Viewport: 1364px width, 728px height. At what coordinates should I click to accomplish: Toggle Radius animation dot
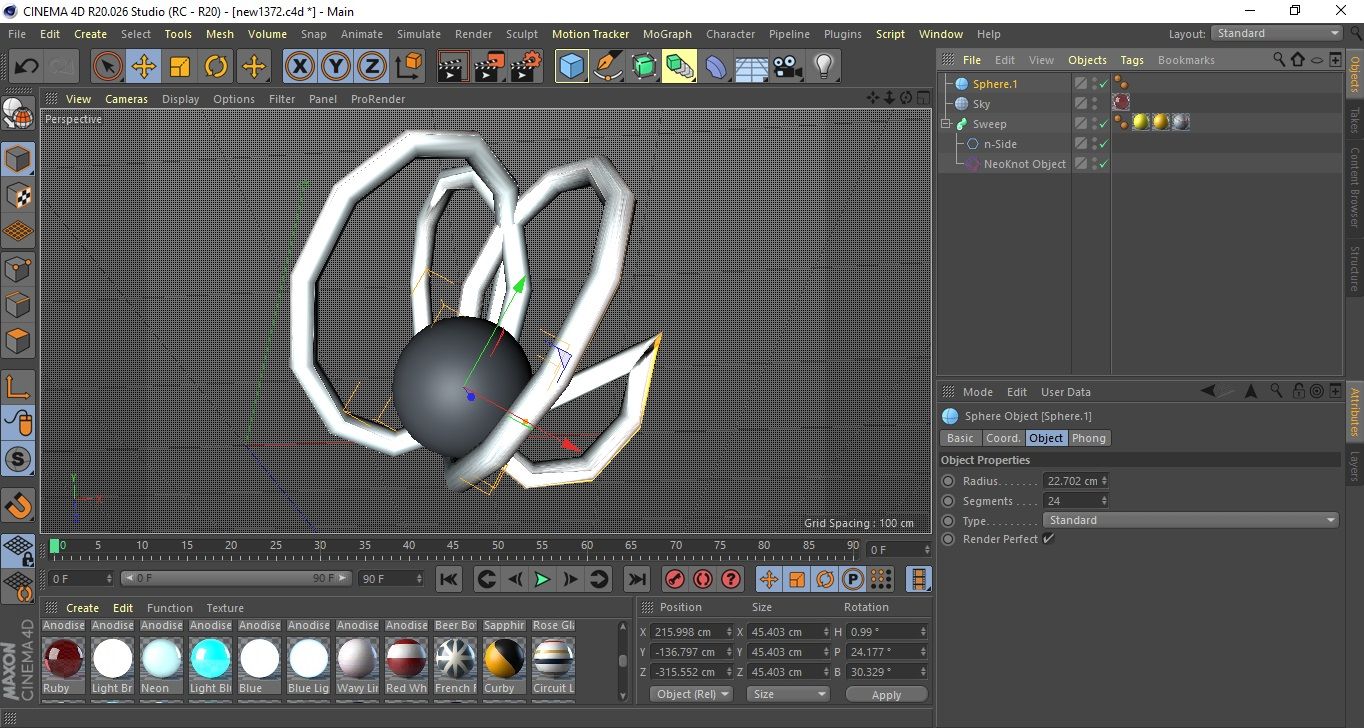point(948,481)
